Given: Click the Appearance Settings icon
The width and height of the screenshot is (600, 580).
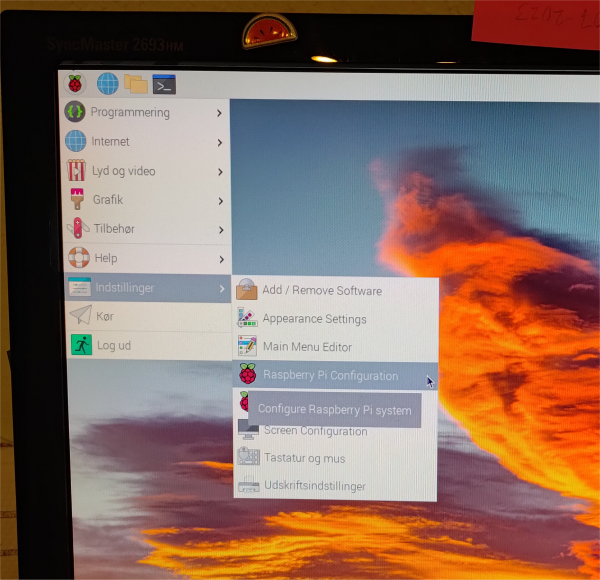Looking at the screenshot, I should click(247, 319).
